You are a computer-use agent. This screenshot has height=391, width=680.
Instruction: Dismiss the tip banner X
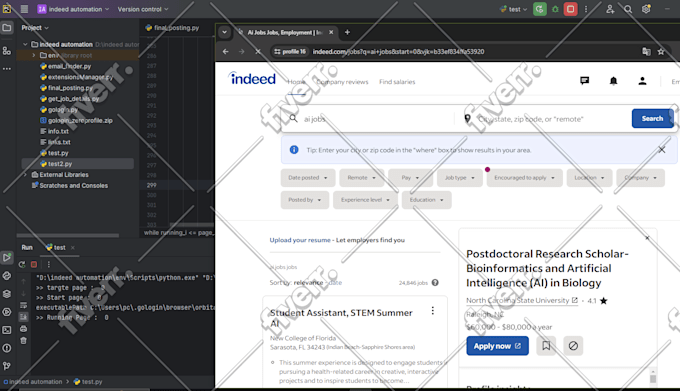(662, 150)
